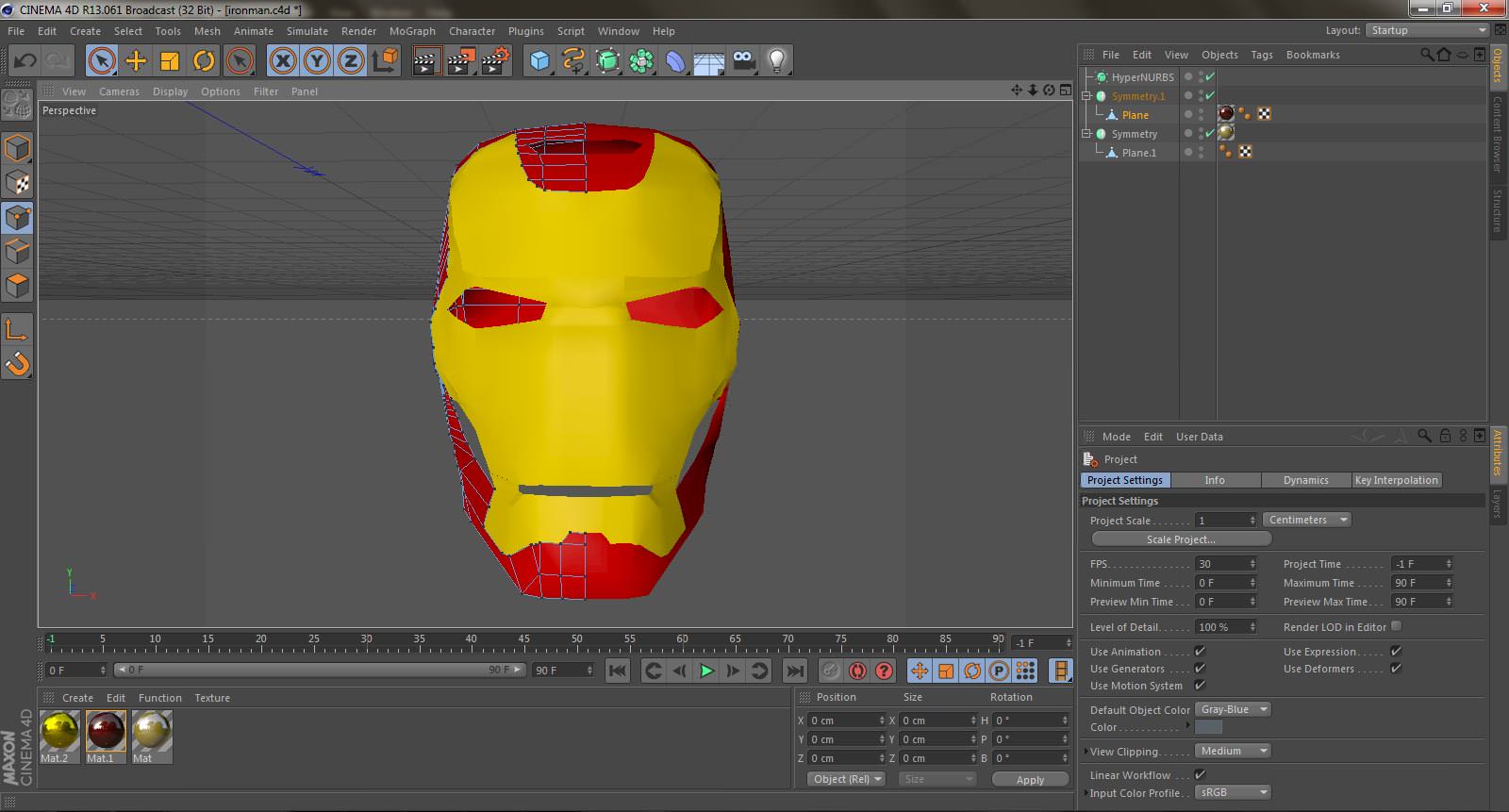Click the Scale Project button
Image resolution: width=1509 pixels, height=812 pixels.
click(x=1181, y=539)
